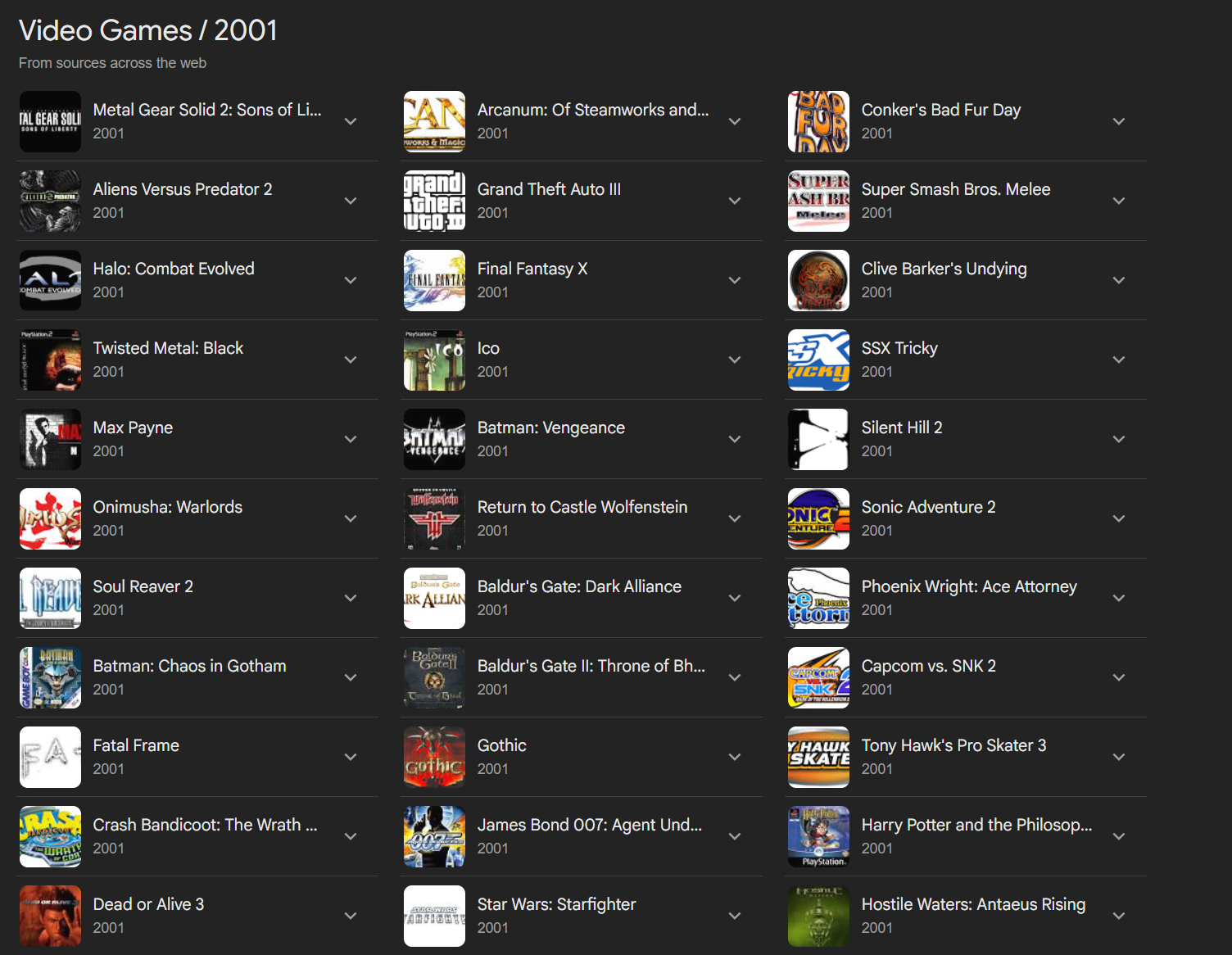Click the Star Wars: Starfighter title
This screenshot has width=1232, height=955.
coord(556,904)
